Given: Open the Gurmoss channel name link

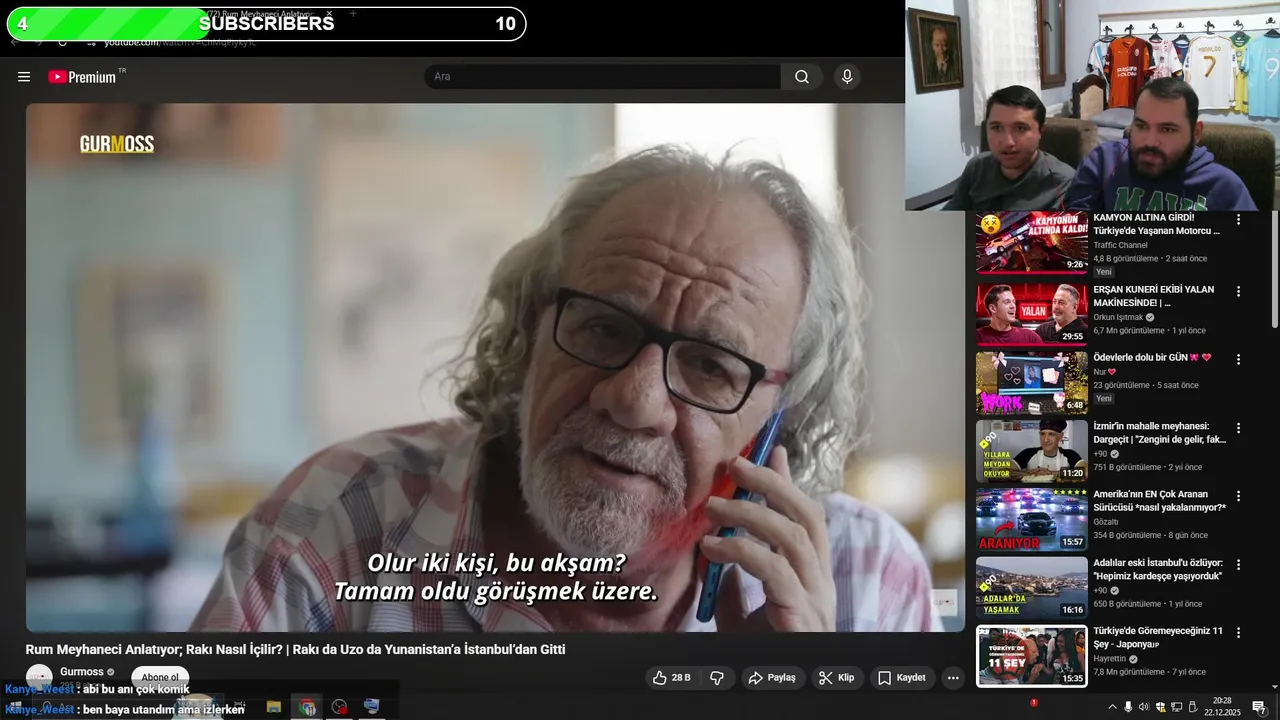Looking at the screenshot, I should (82, 672).
